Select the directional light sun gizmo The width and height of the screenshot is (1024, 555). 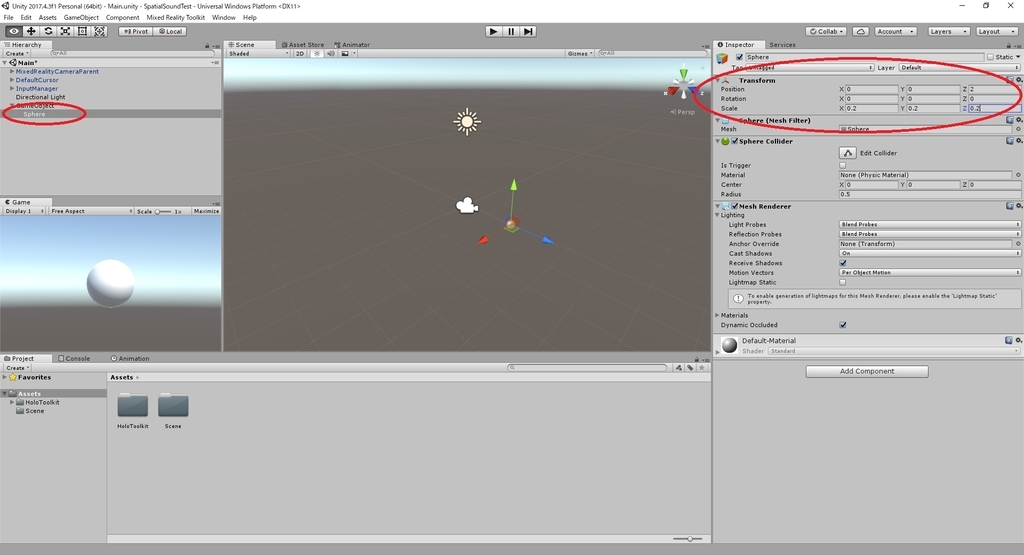[x=467, y=122]
